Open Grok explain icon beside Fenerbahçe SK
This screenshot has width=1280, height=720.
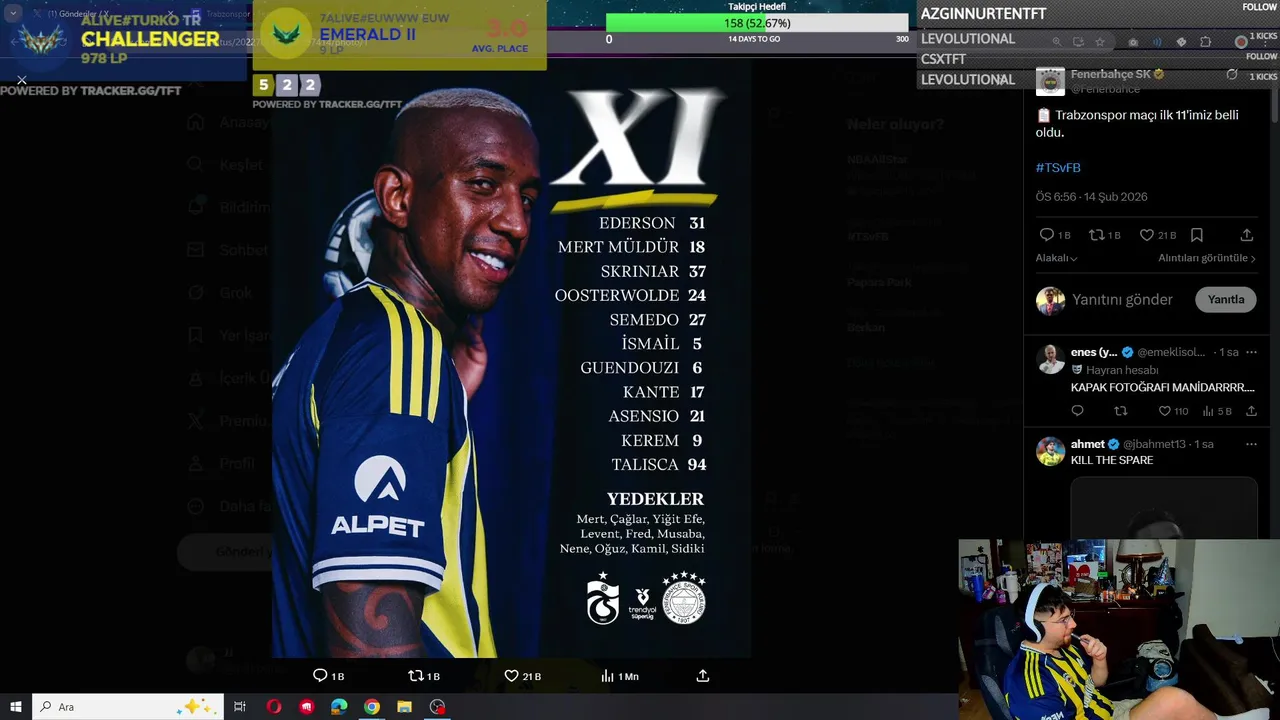tap(1232, 75)
